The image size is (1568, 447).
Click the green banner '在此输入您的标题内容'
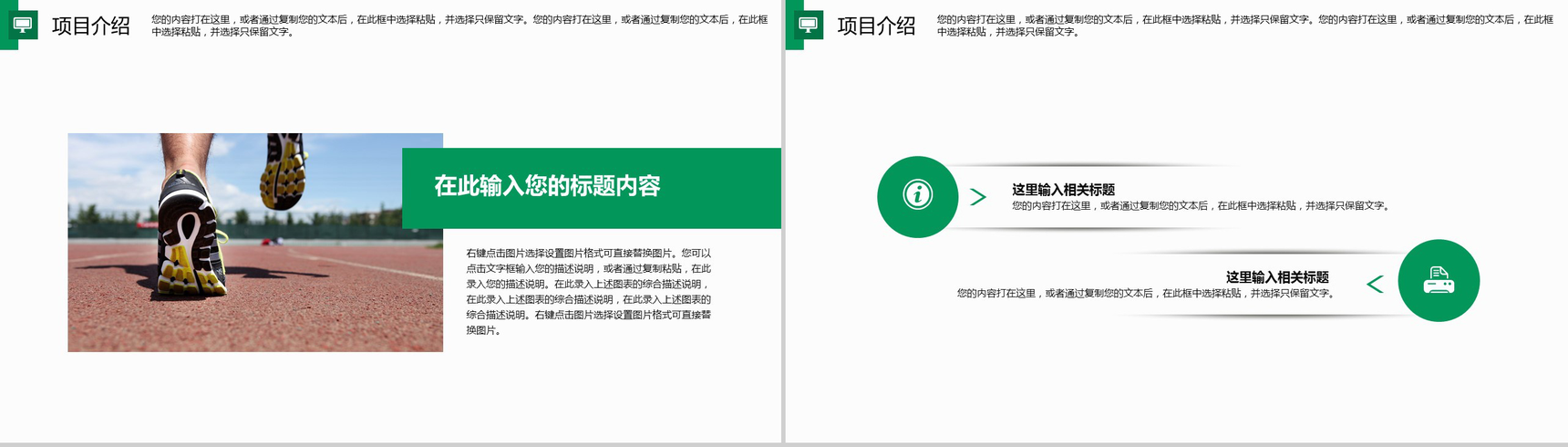[x=592, y=188]
